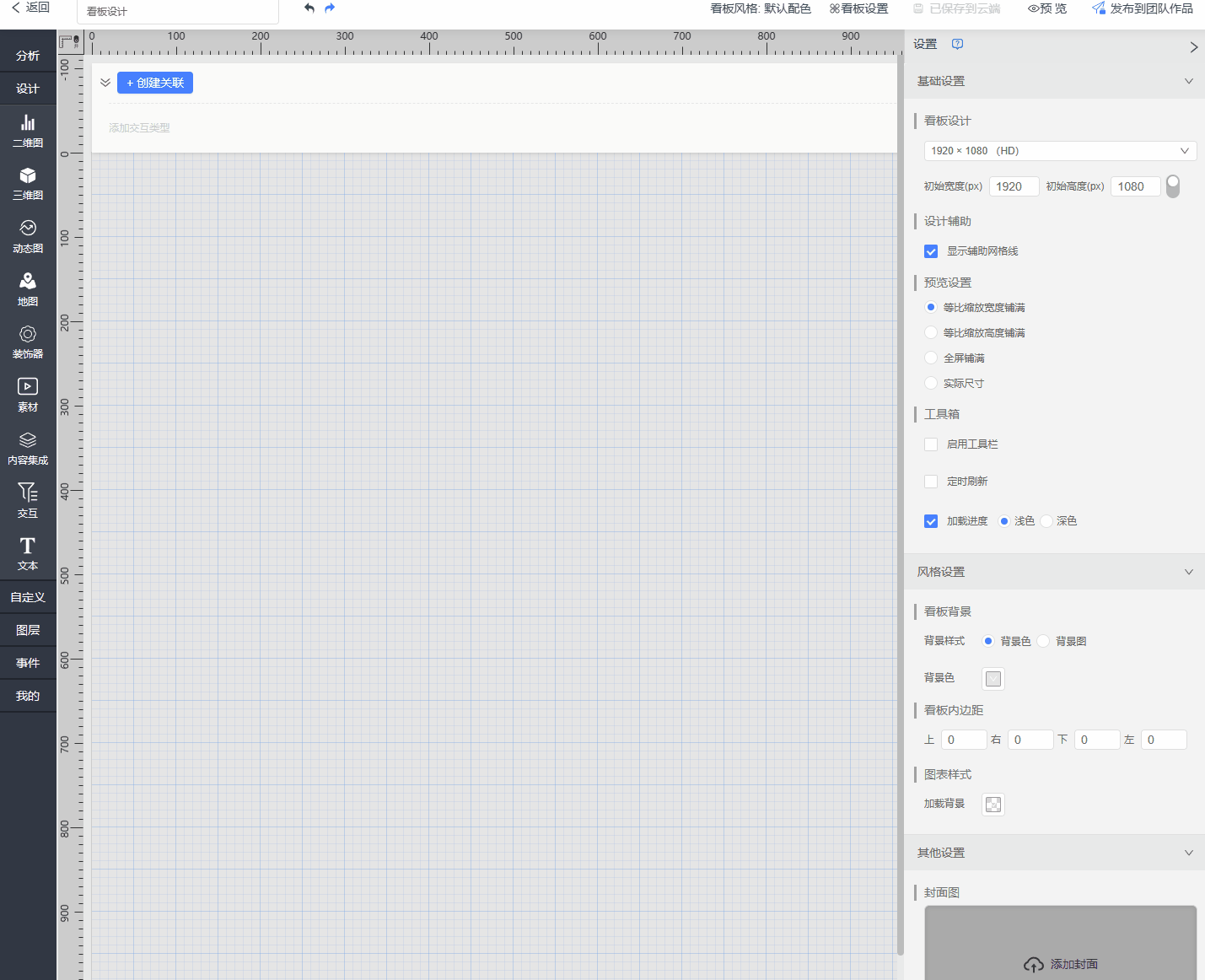Select 全屏铺满 radio option

[x=931, y=358]
